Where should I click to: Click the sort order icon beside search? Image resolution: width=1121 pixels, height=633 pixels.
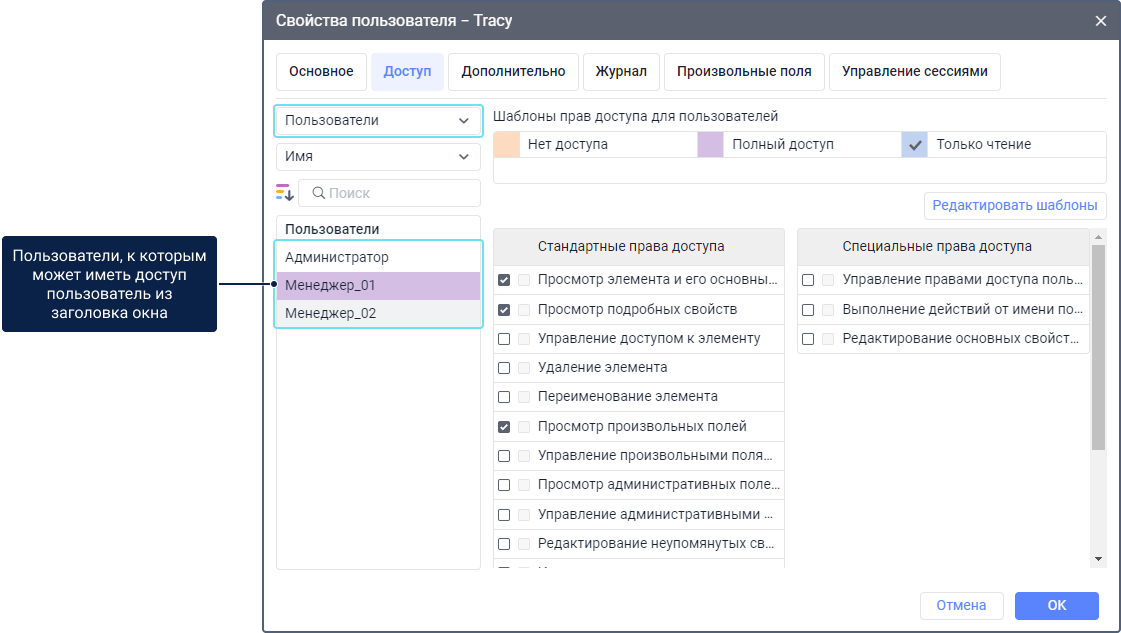285,193
